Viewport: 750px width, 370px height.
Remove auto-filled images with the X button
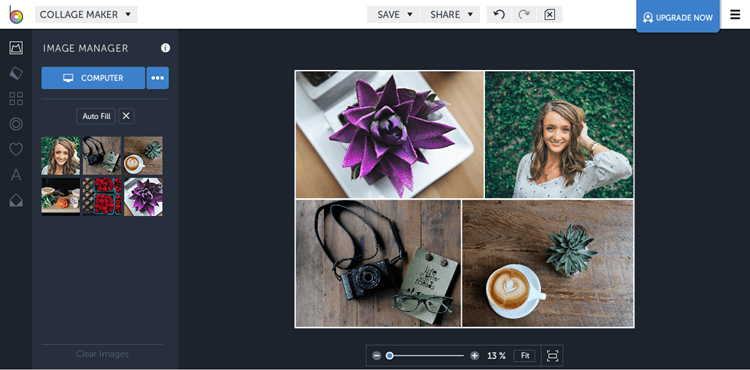click(x=126, y=116)
